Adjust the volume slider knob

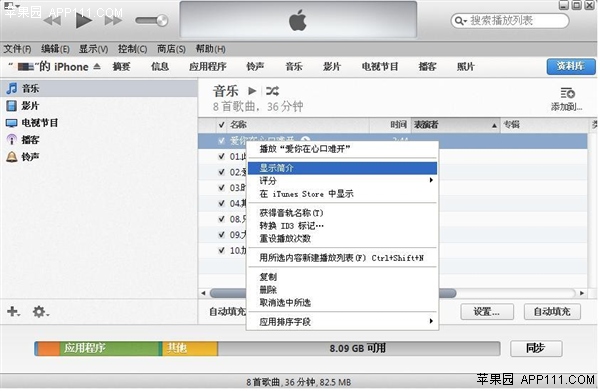pos(162,21)
